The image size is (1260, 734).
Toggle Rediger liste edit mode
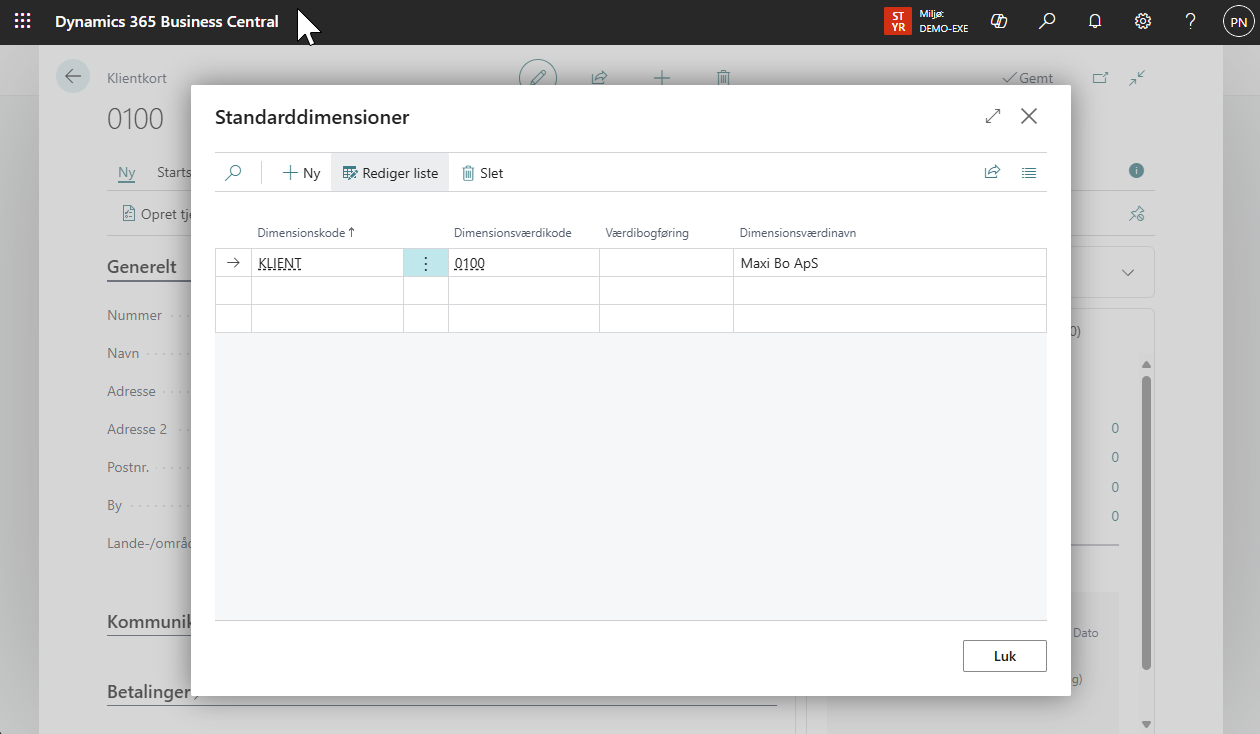pos(390,173)
